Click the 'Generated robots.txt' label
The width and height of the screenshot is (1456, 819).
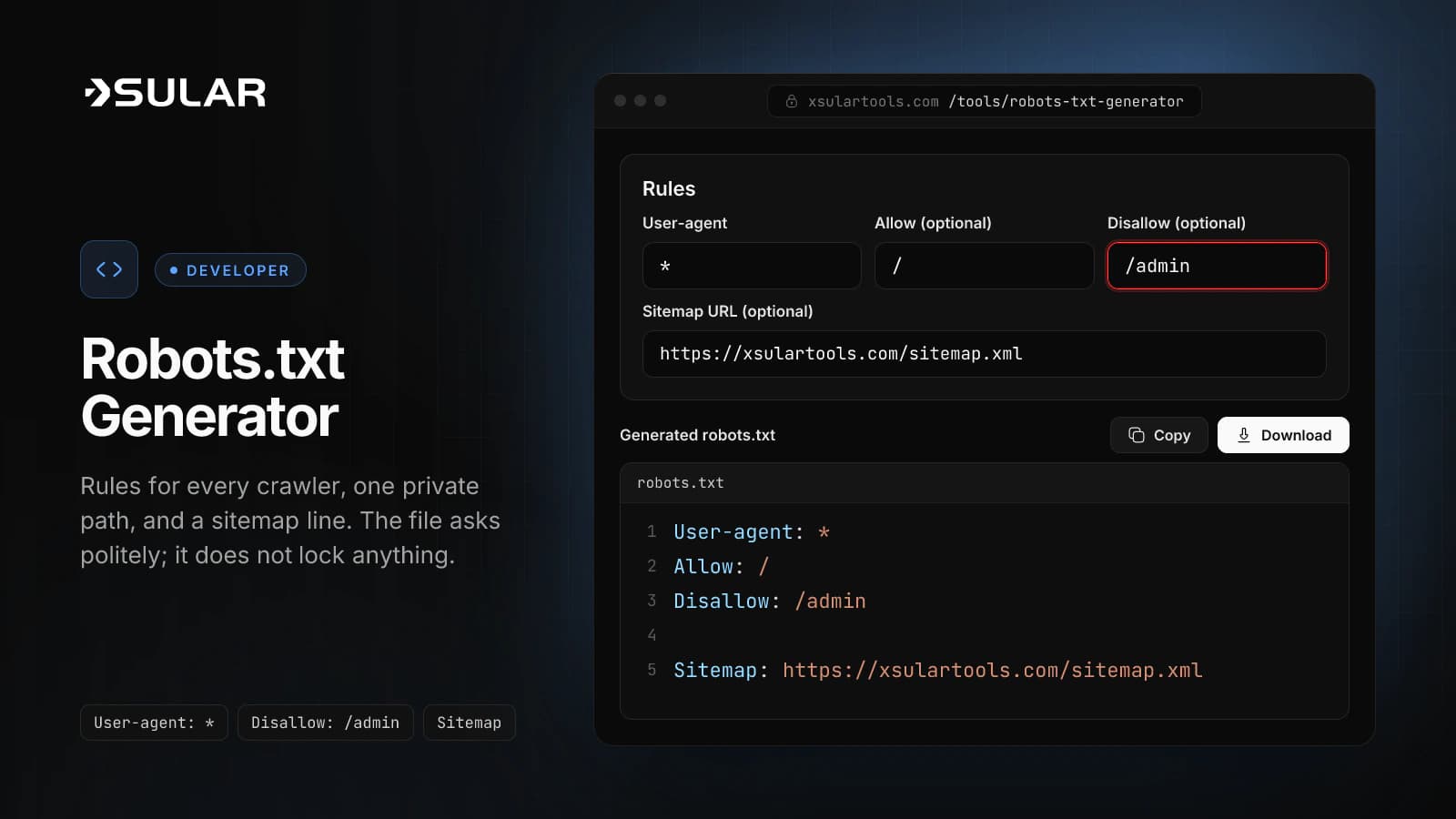click(x=697, y=435)
